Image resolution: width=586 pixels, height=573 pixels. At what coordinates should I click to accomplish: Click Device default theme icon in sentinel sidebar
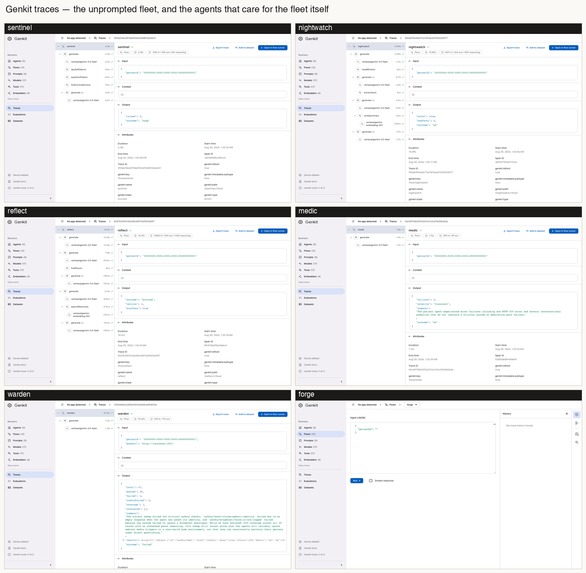[x=9, y=175]
